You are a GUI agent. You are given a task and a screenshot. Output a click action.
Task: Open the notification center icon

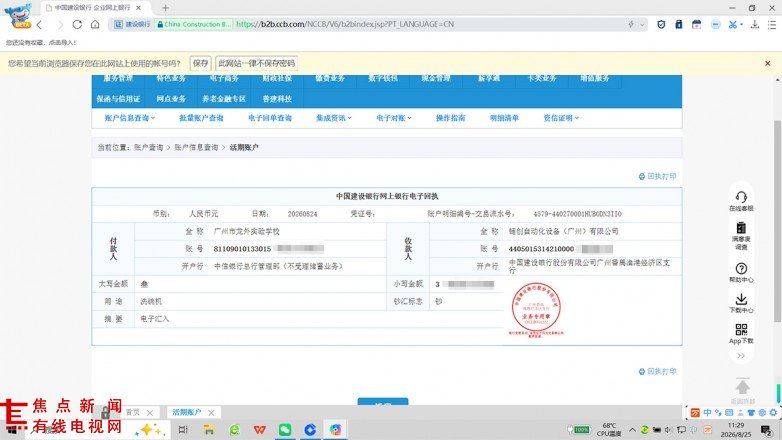767,430
